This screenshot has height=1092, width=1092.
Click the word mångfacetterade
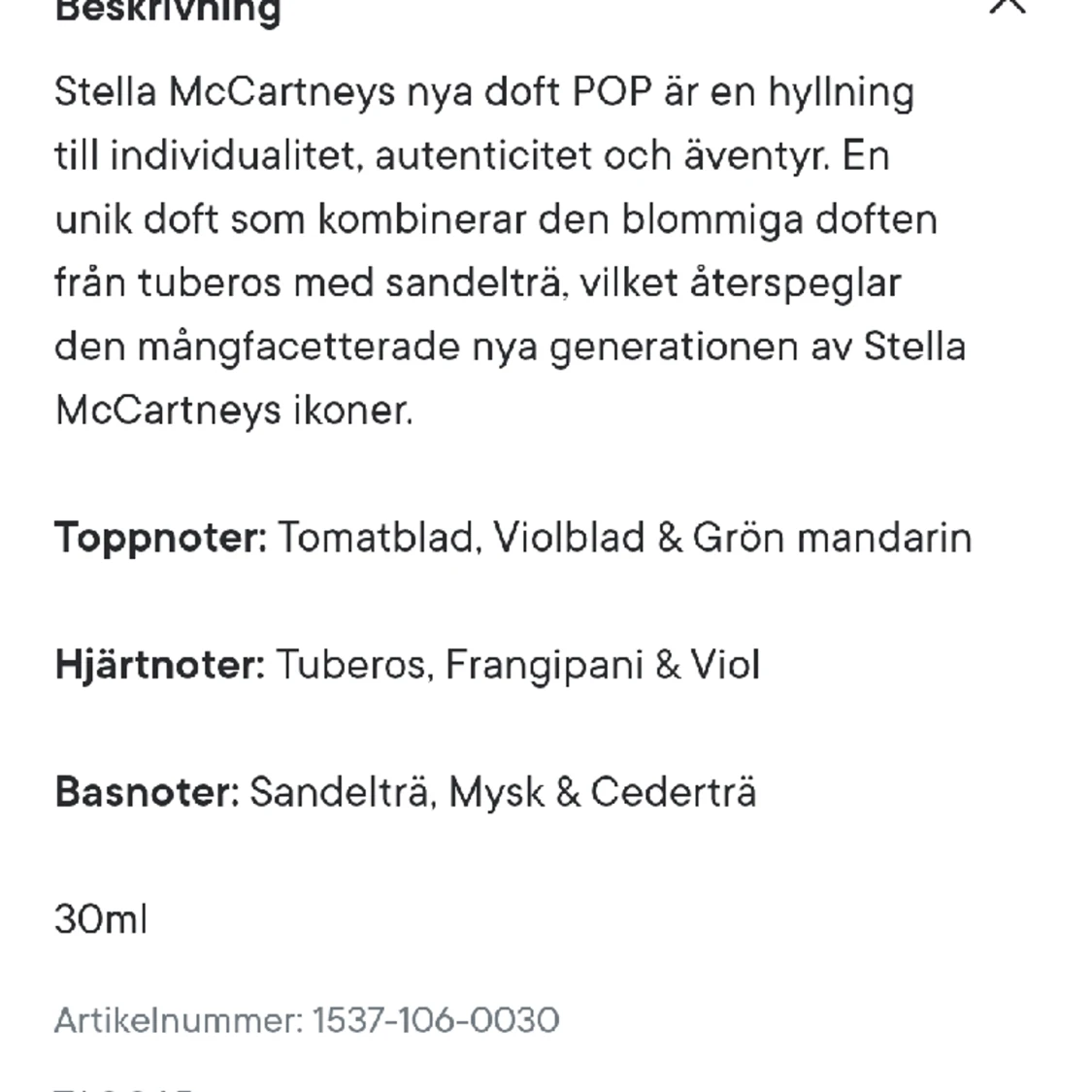pyautogui.click(x=299, y=347)
